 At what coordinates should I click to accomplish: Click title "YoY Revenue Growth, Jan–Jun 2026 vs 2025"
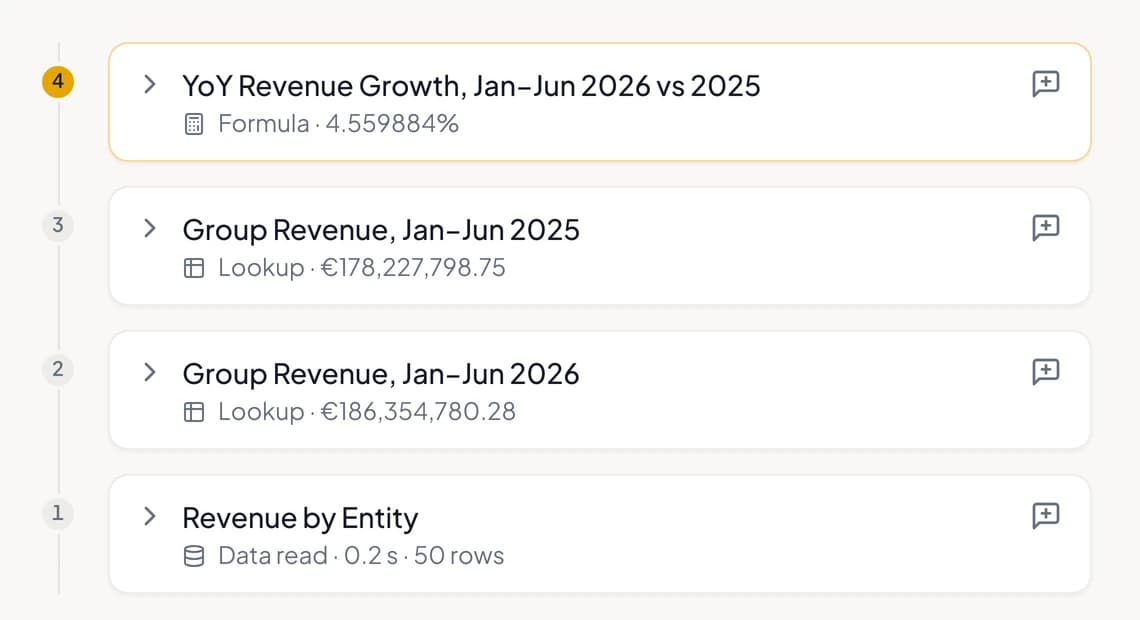[x=471, y=86]
